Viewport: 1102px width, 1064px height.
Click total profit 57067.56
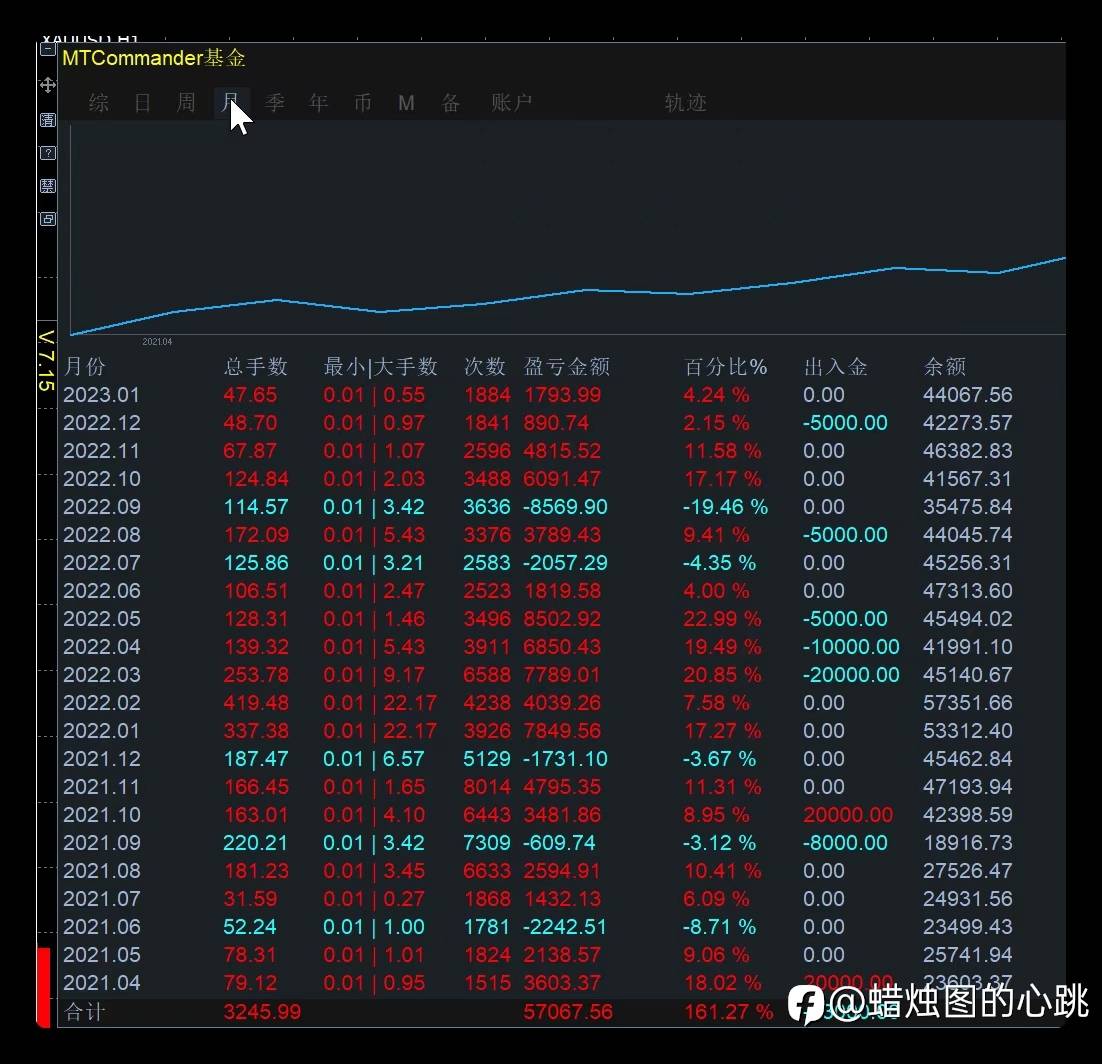click(568, 1012)
